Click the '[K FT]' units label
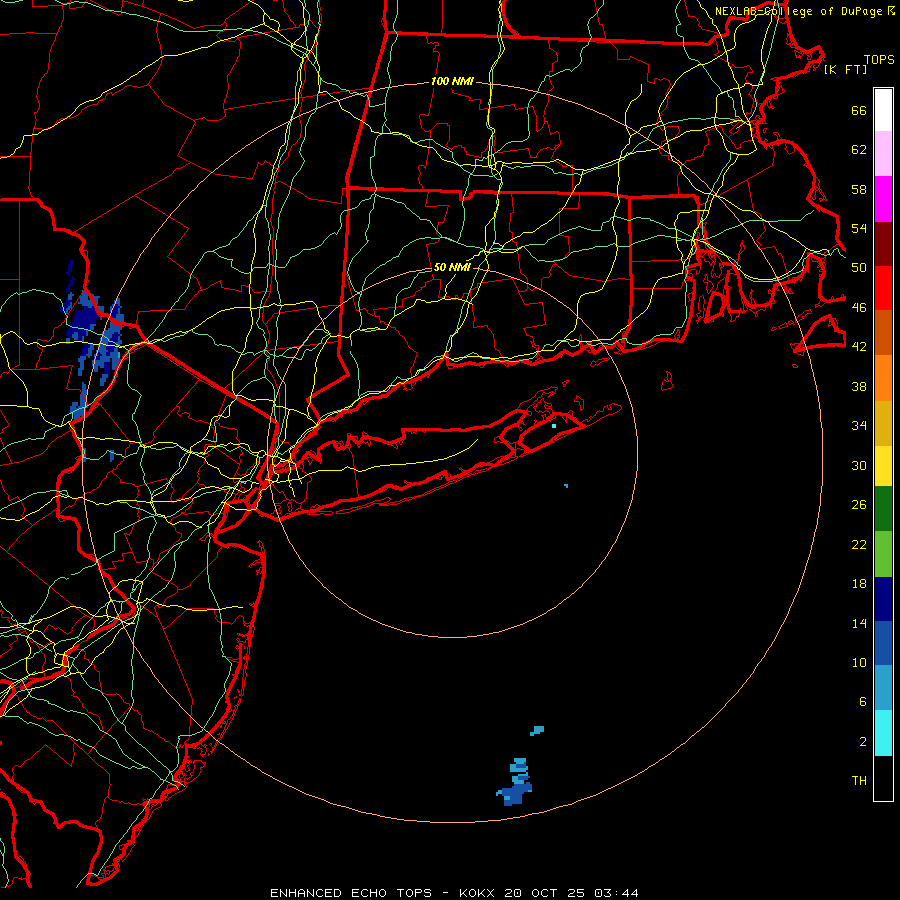900x900 pixels. pyautogui.click(x=845, y=69)
